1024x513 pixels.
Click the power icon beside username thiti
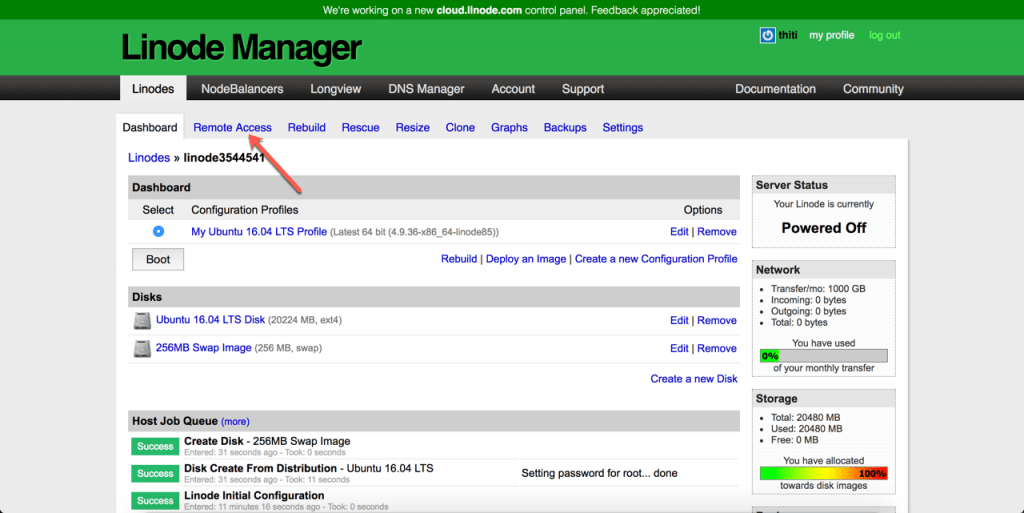coord(768,35)
